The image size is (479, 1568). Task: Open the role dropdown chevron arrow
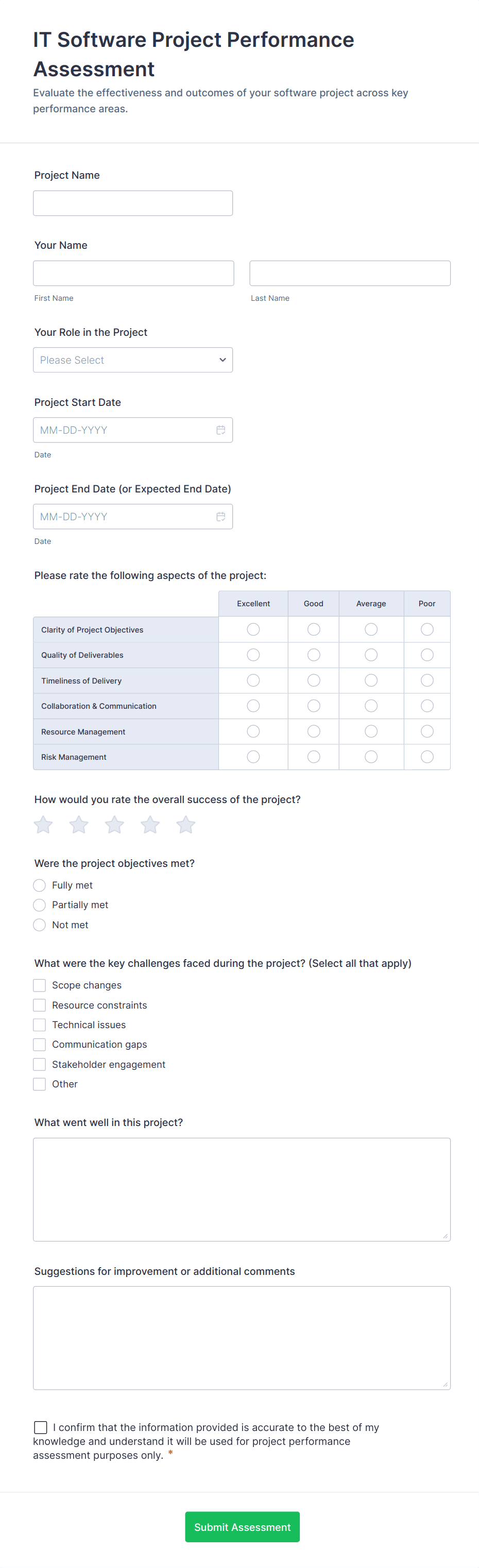click(222, 360)
